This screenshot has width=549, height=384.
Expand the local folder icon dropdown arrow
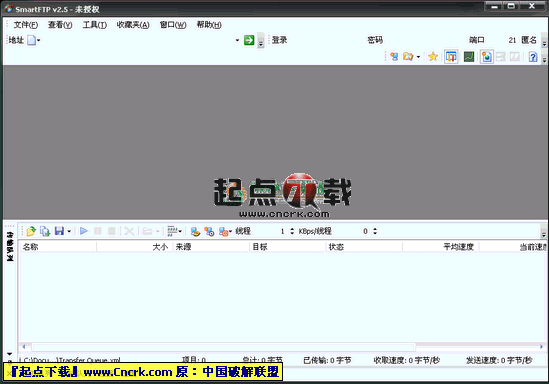418,57
